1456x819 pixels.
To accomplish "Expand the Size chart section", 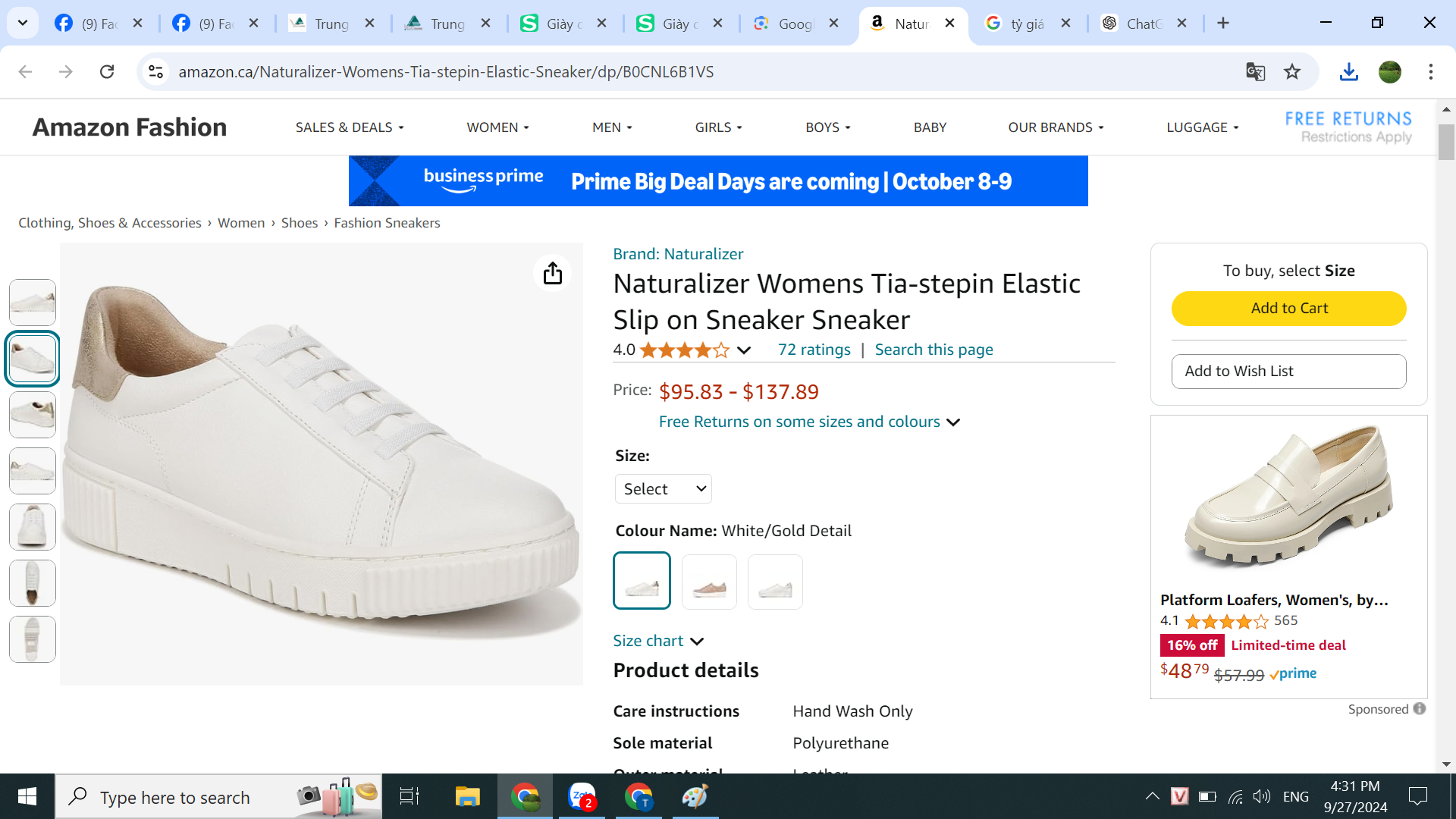I will 658,641.
